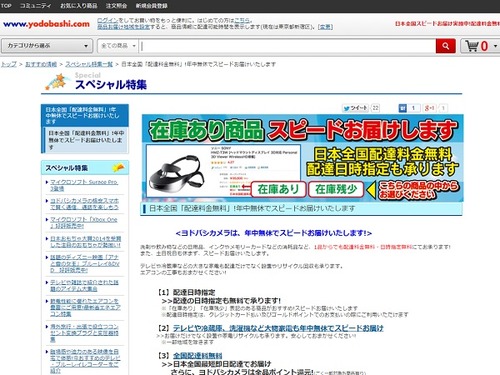Focus the product search text field
The height and width of the screenshot is (375, 500).
[x=287, y=46]
